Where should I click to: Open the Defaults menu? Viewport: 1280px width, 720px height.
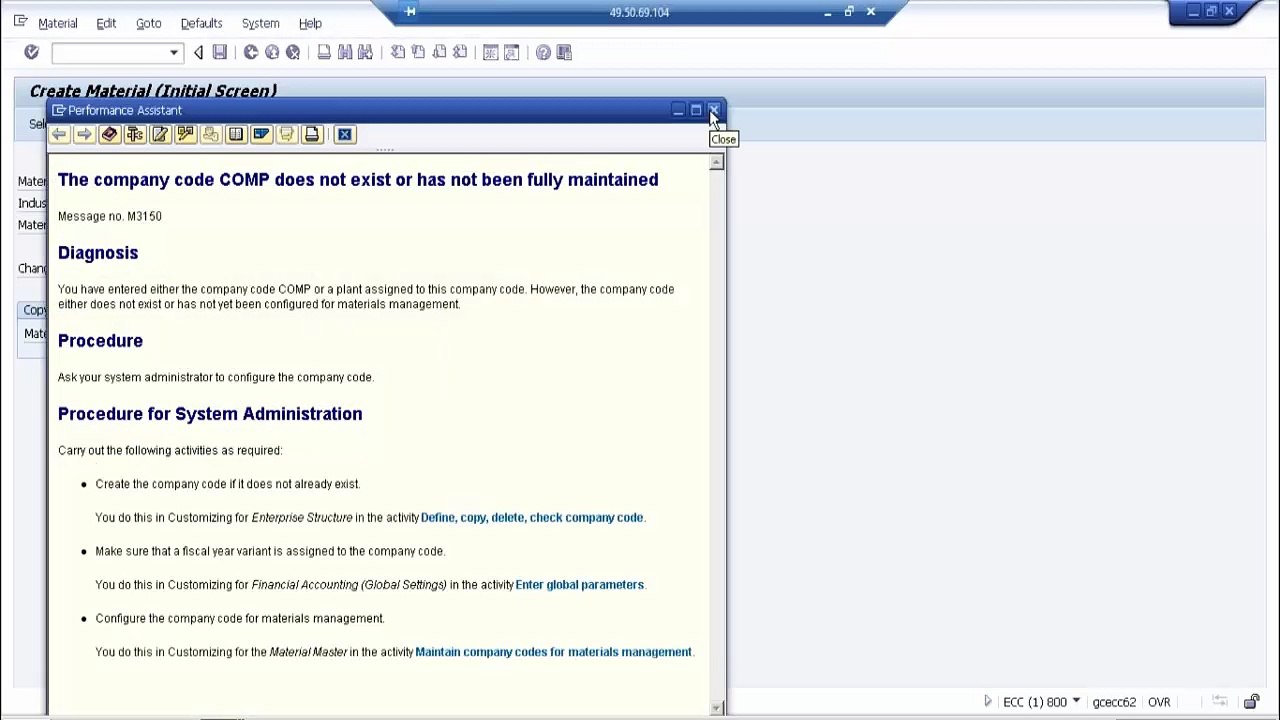pos(201,23)
